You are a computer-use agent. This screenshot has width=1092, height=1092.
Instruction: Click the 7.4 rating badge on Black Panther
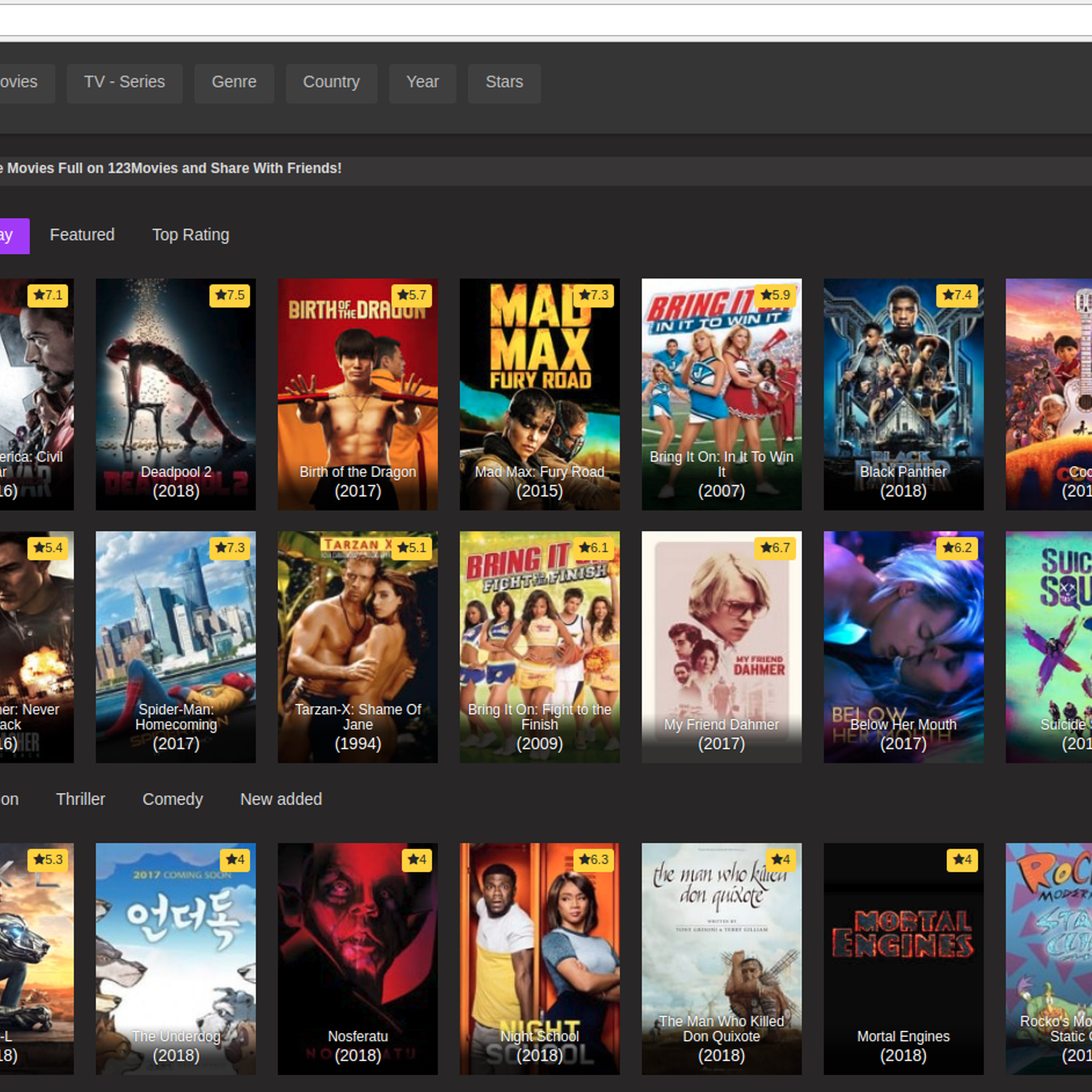click(x=958, y=296)
